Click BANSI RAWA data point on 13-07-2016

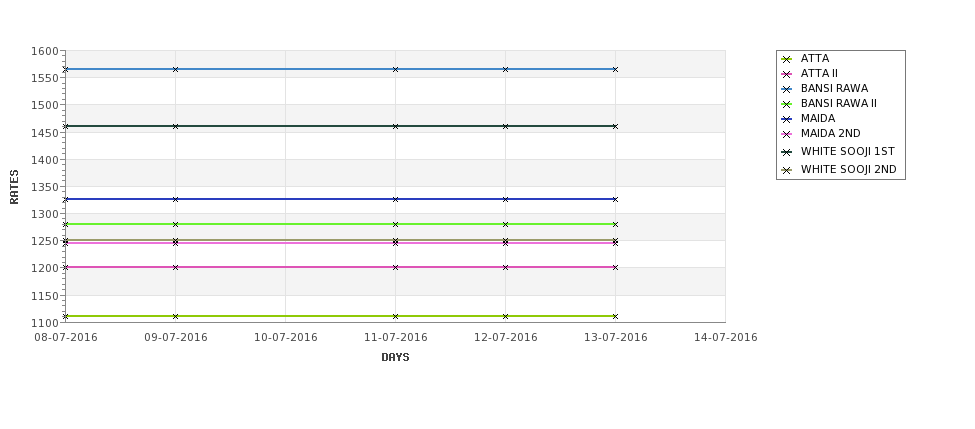click(x=615, y=70)
